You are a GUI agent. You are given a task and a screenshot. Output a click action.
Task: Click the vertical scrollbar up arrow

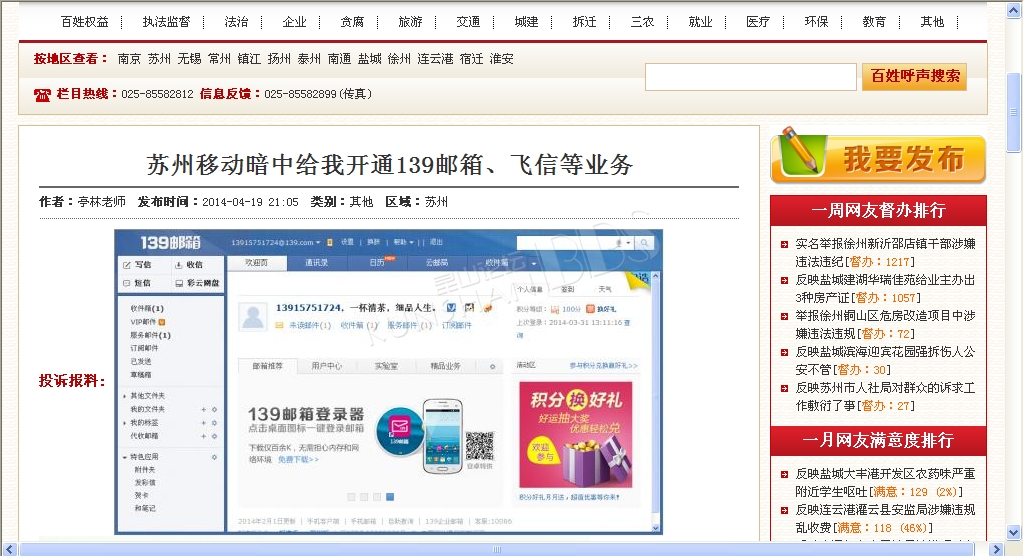tap(1014, 9)
